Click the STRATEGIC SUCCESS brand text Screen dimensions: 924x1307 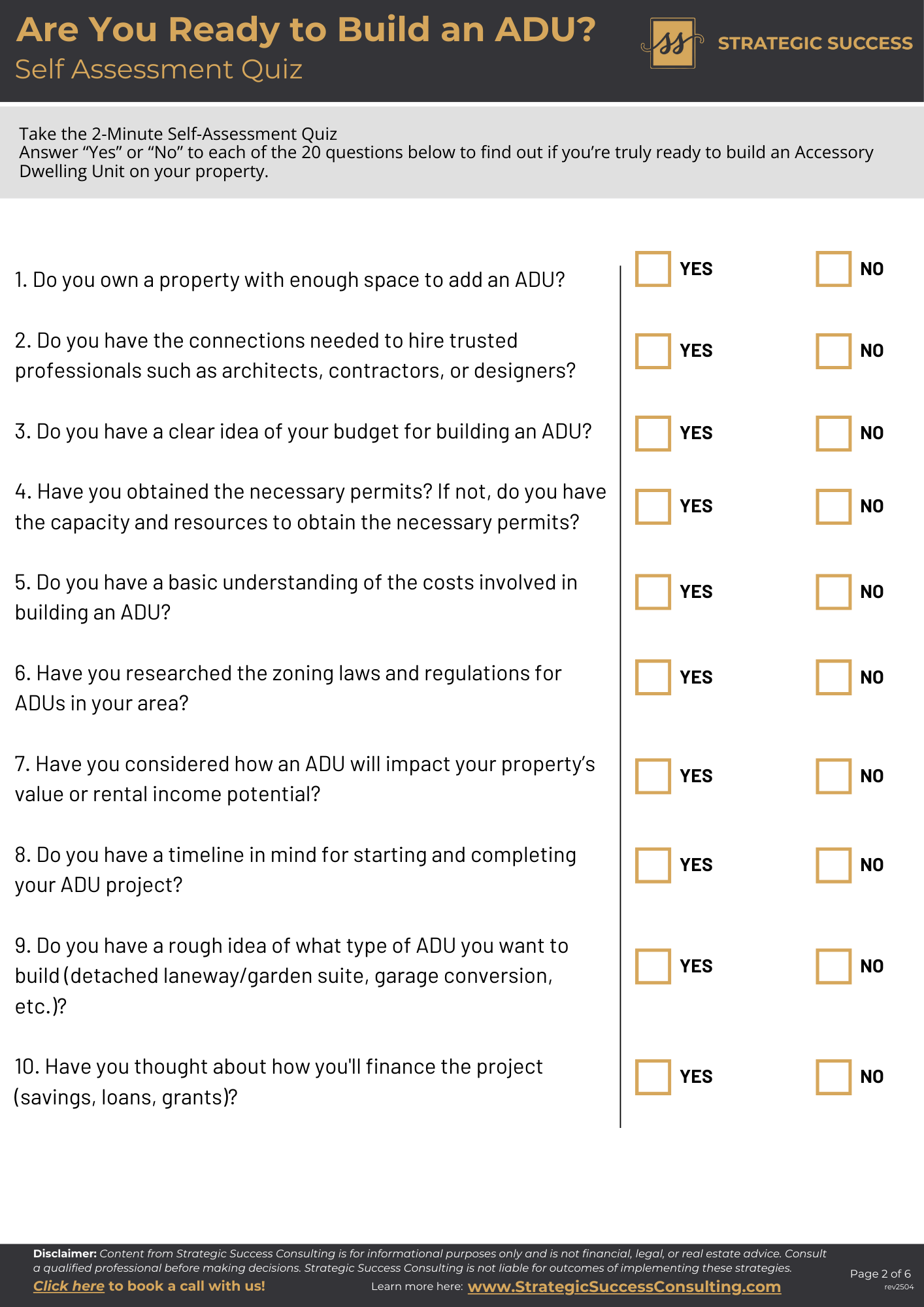coord(815,43)
